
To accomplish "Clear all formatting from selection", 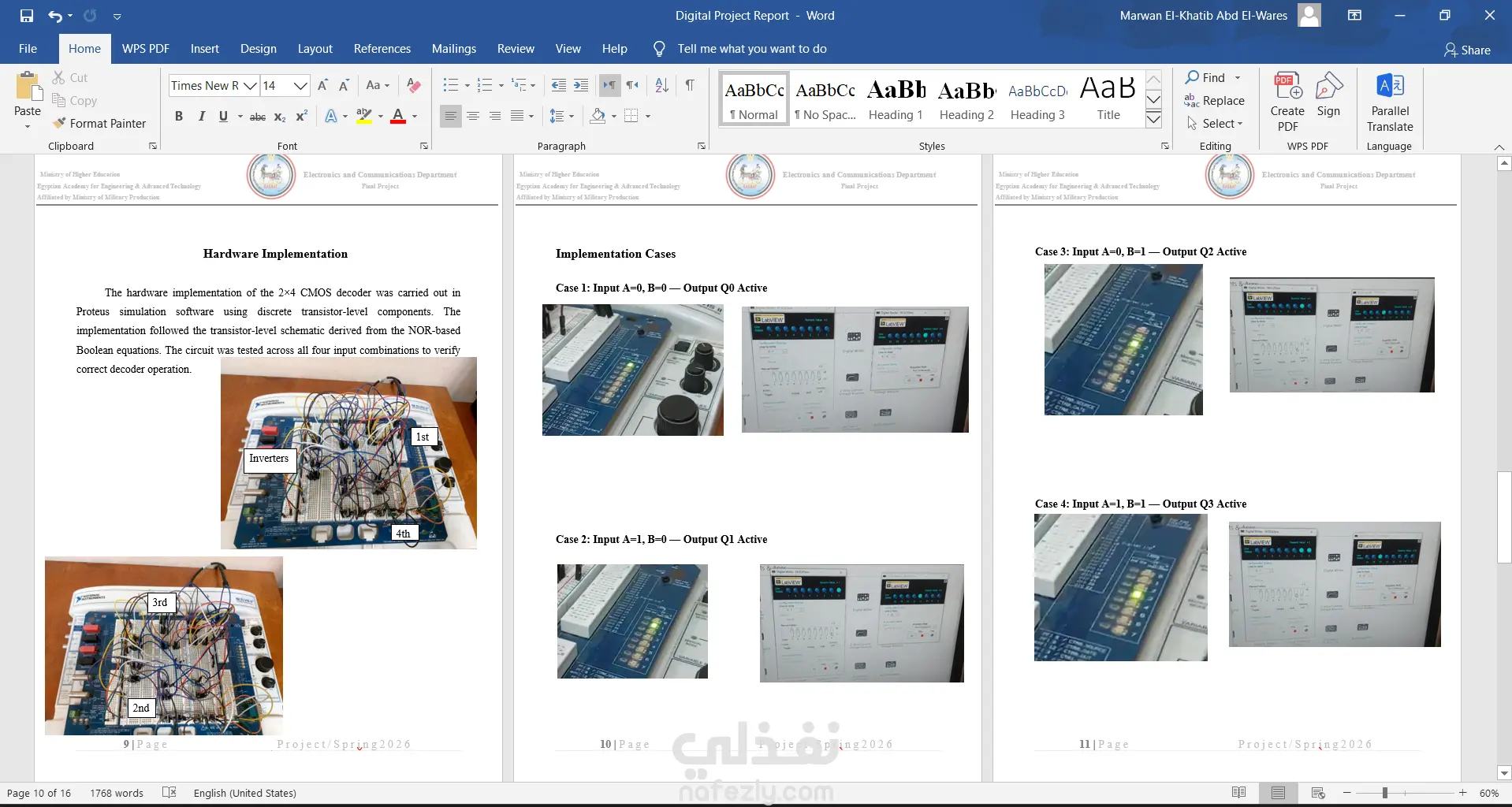I will click(413, 85).
